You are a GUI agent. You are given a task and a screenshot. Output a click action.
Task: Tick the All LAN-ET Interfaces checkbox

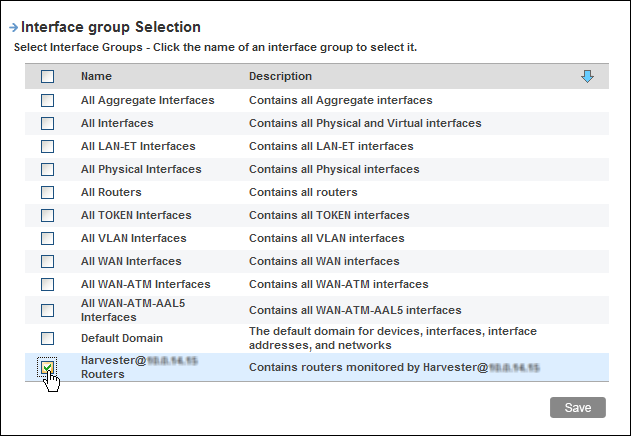(48, 147)
